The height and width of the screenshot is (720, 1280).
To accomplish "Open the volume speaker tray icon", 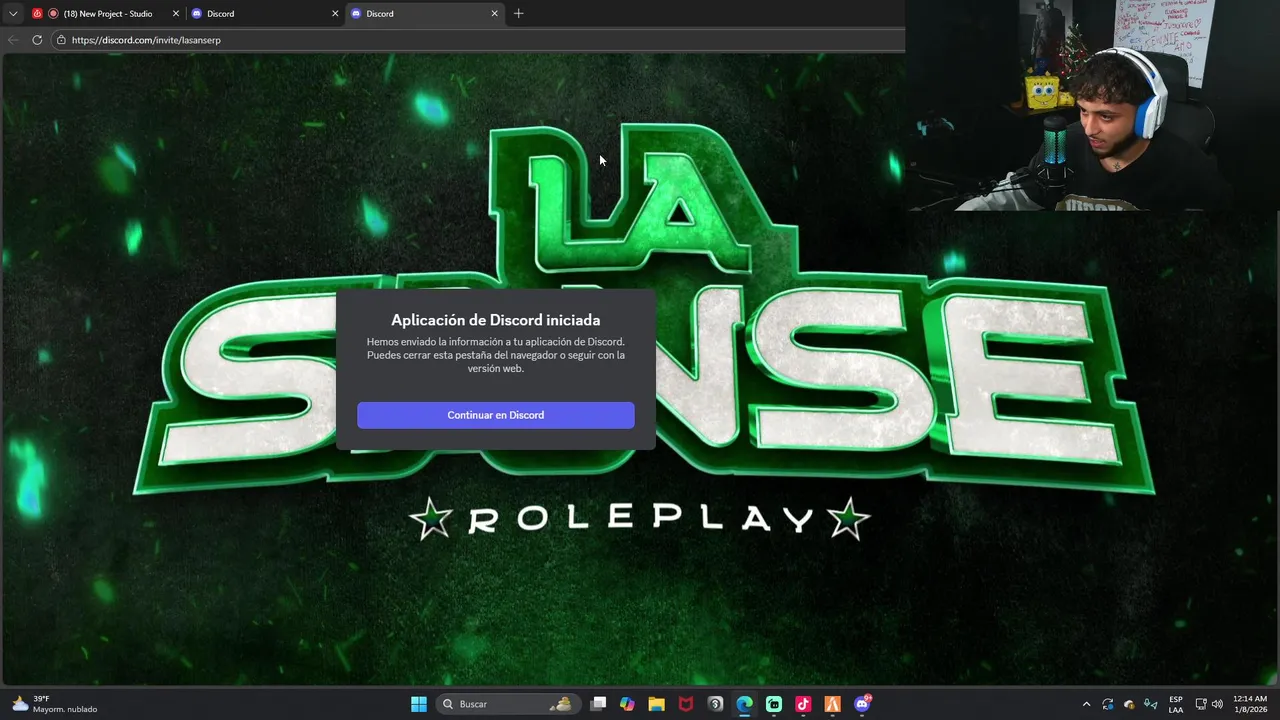I will click(1217, 704).
